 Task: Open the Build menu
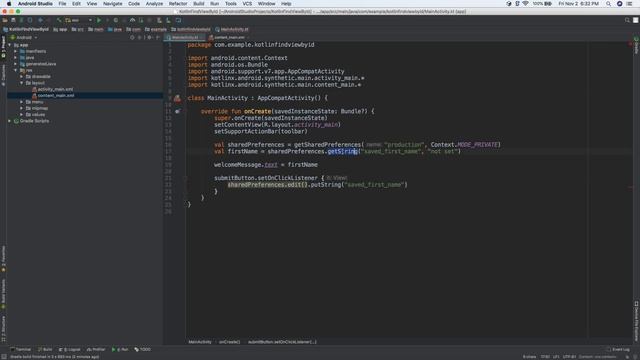pos(199,4)
